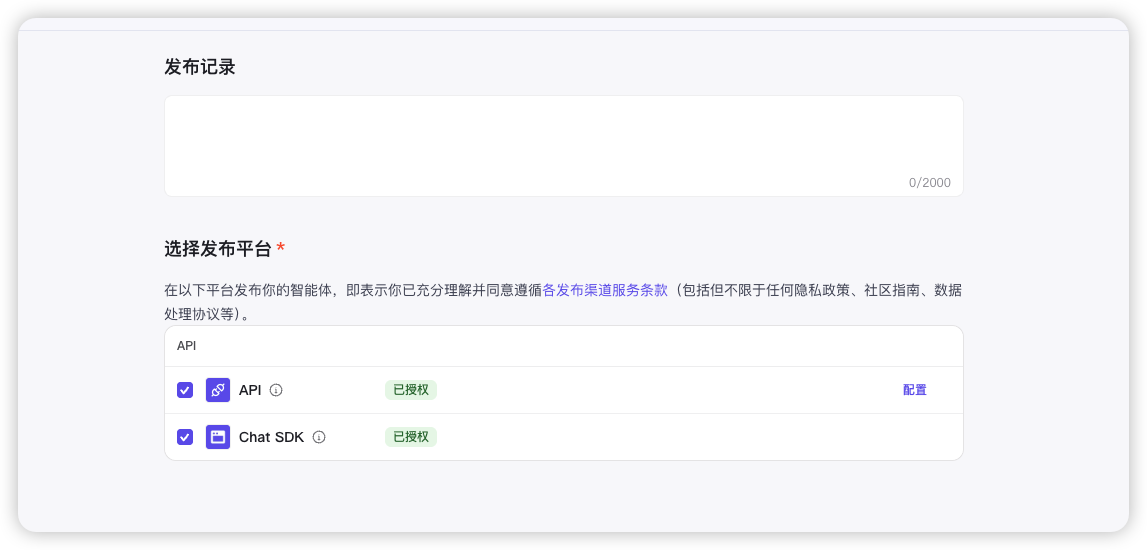The height and width of the screenshot is (550, 1147).
Task: Open 各发布渠道服务条款 link
Action: 605,290
